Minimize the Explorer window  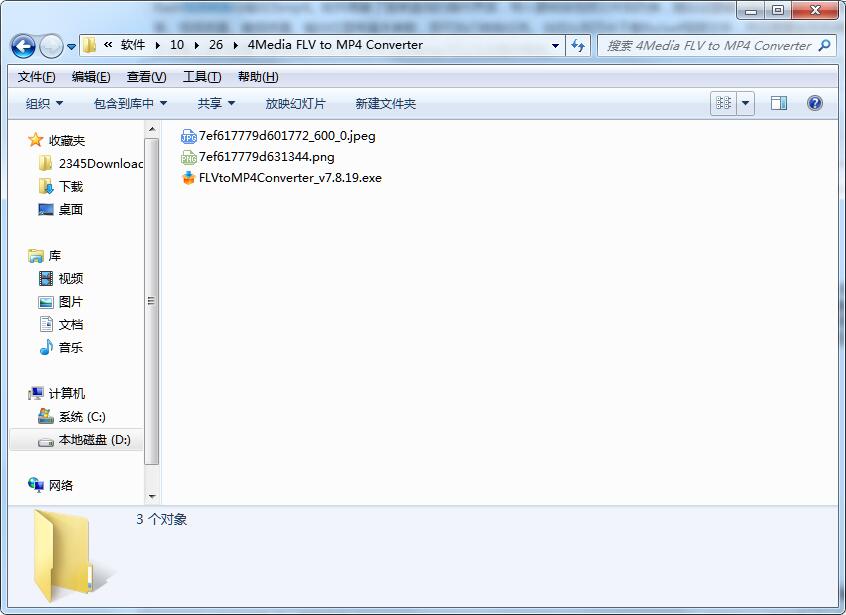pos(751,10)
